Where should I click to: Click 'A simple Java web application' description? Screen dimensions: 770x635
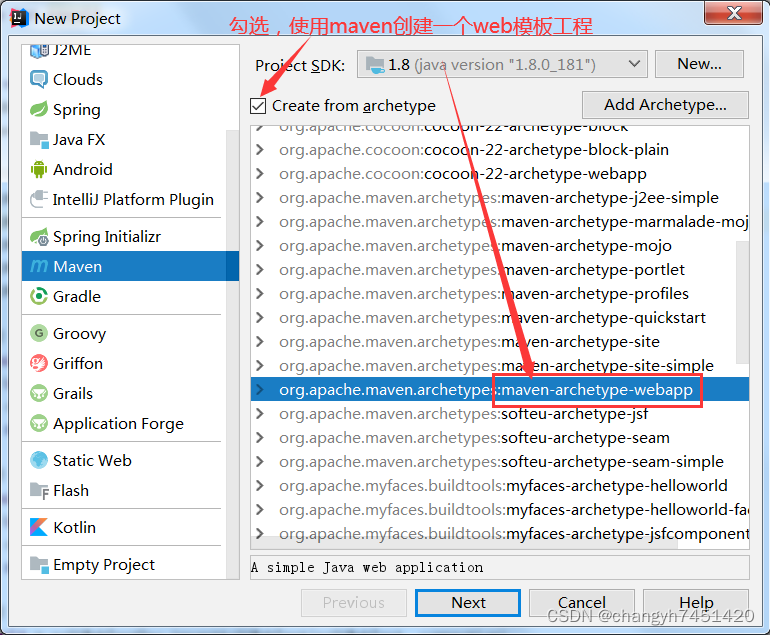tap(367, 567)
